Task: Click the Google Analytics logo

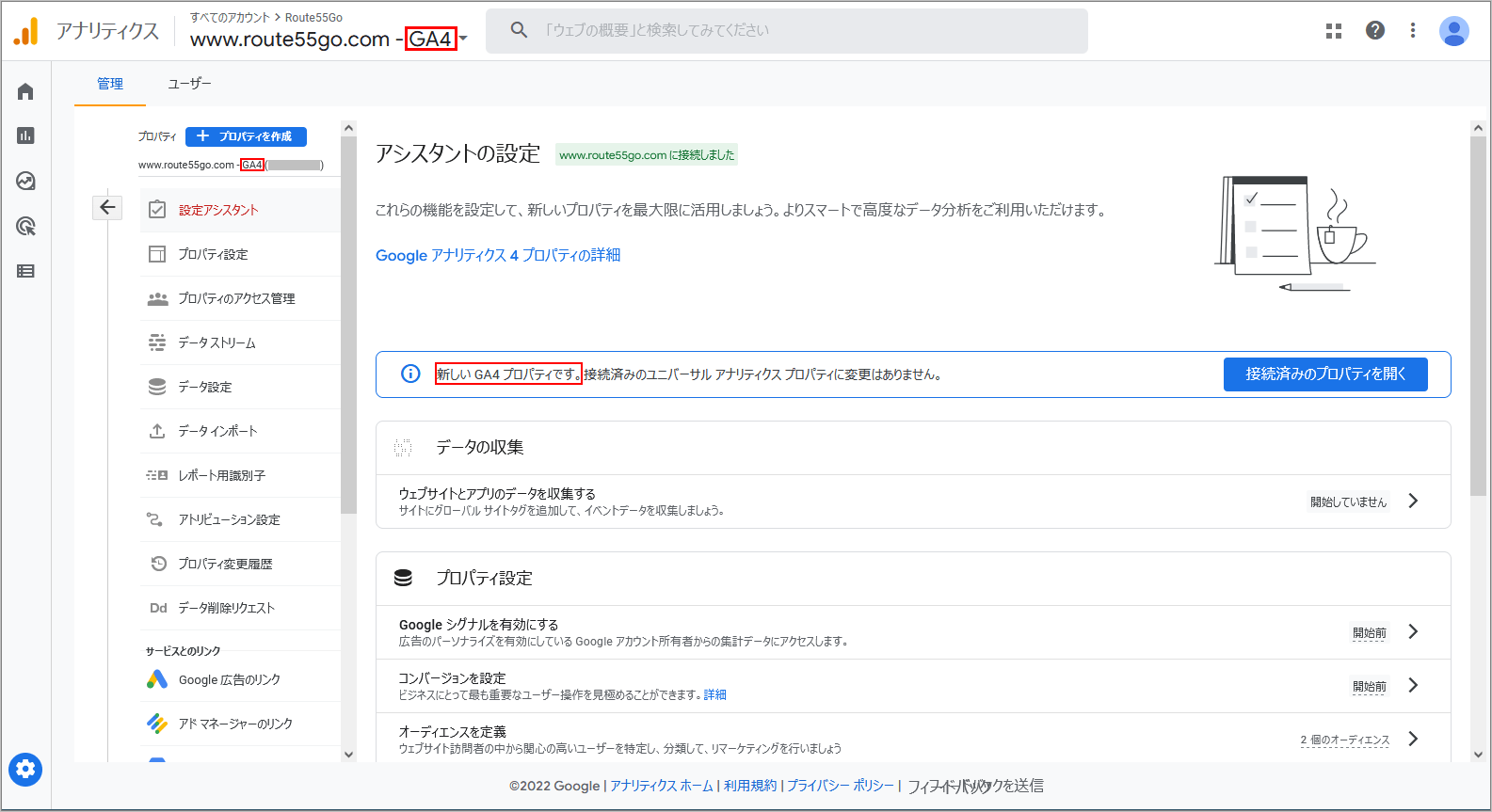Action: [26, 31]
